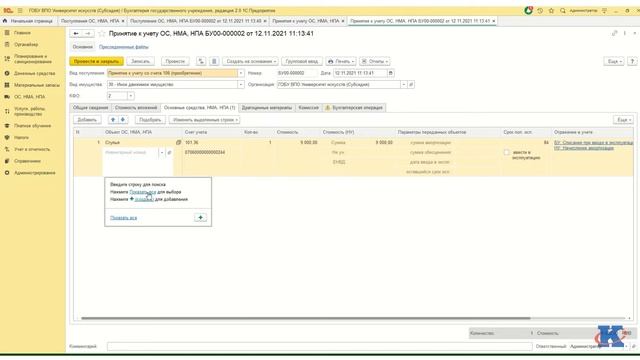Click the Записать button
The height and width of the screenshot is (360, 640).
(x=140, y=61)
